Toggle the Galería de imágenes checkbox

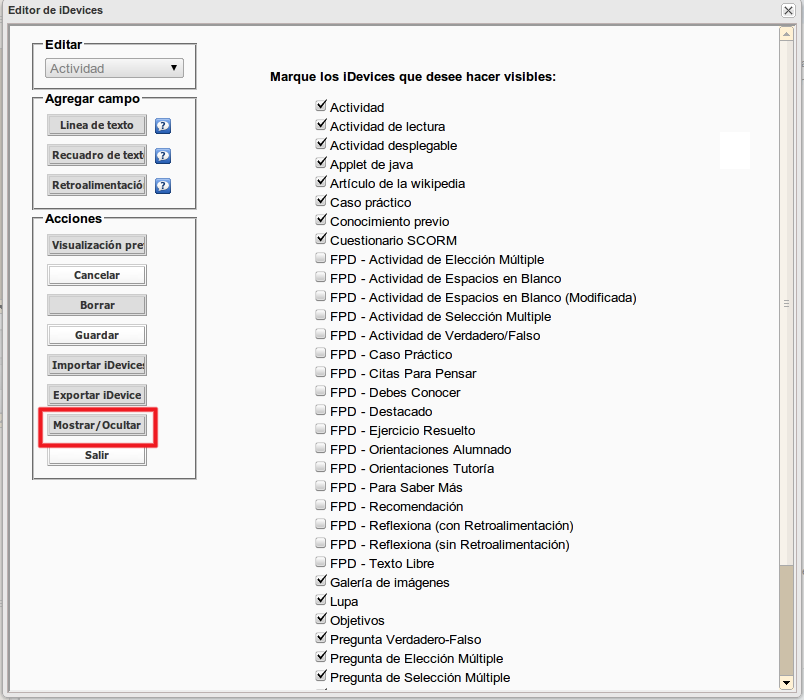[321, 581]
